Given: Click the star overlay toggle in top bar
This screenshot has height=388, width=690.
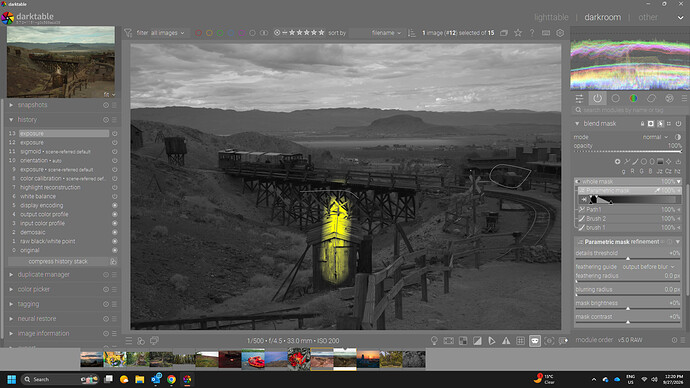Looking at the screenshot, I should pos(518,33).
